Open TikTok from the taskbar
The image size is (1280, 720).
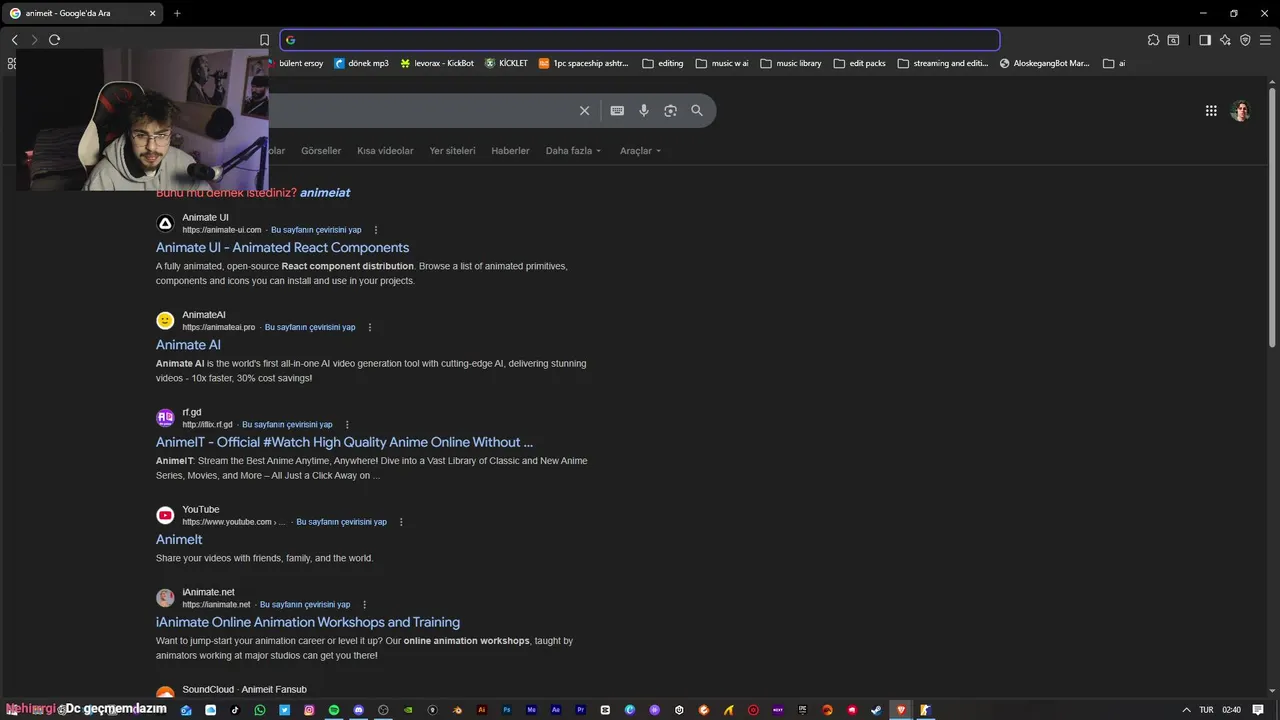[x=235, y=710]
